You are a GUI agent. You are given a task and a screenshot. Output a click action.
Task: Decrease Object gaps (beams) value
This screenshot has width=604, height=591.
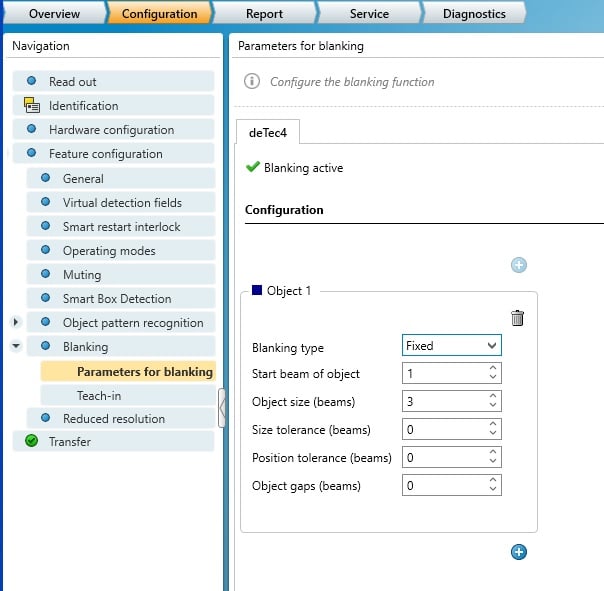pyautogui.click(x=493, y=489)
